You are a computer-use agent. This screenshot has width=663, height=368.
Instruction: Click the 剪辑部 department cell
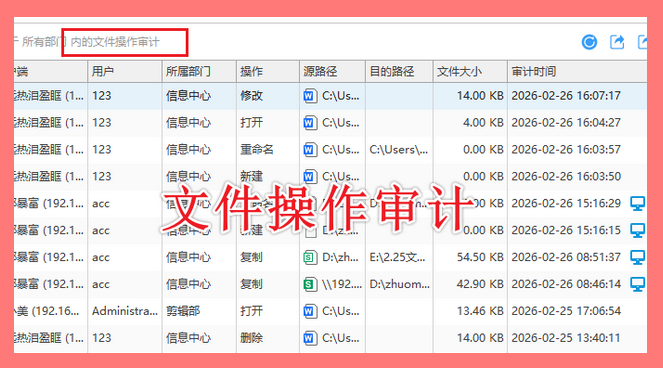pyautogui.click(x=183, y=311)
